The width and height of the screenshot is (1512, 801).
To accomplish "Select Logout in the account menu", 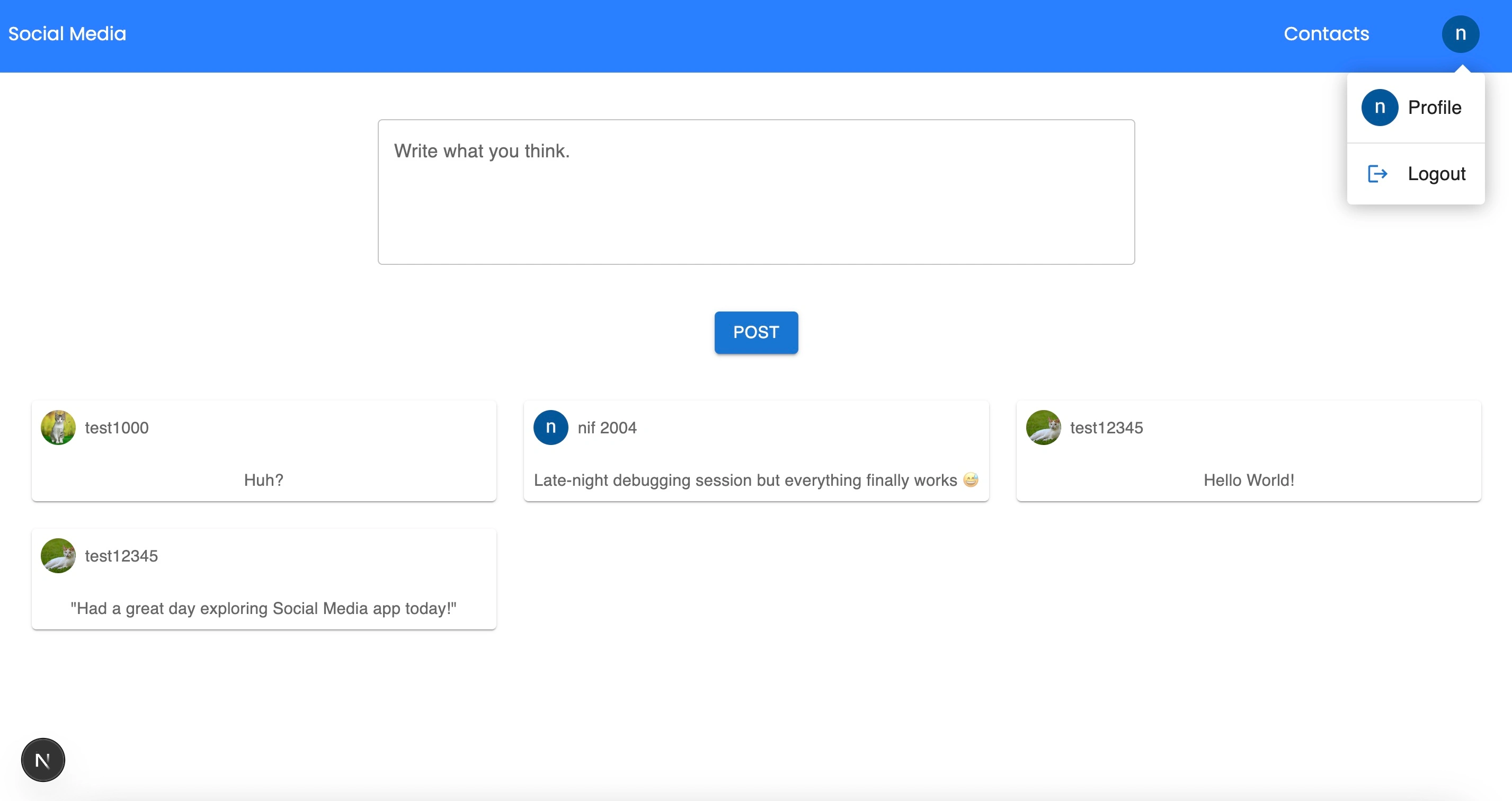I will click(x=1436, y=174).
